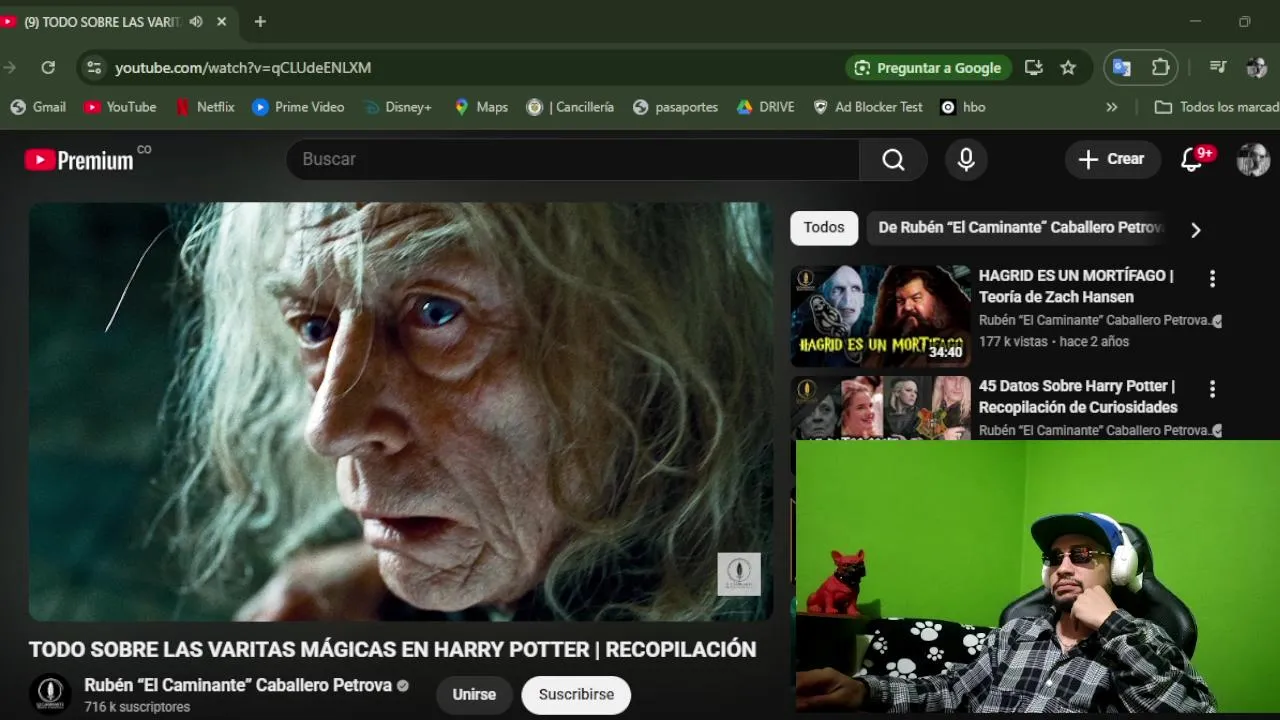Viewport: 1280px width, 720px height.
Task: Click the address bar URL
Action: [x=243, y=68]
